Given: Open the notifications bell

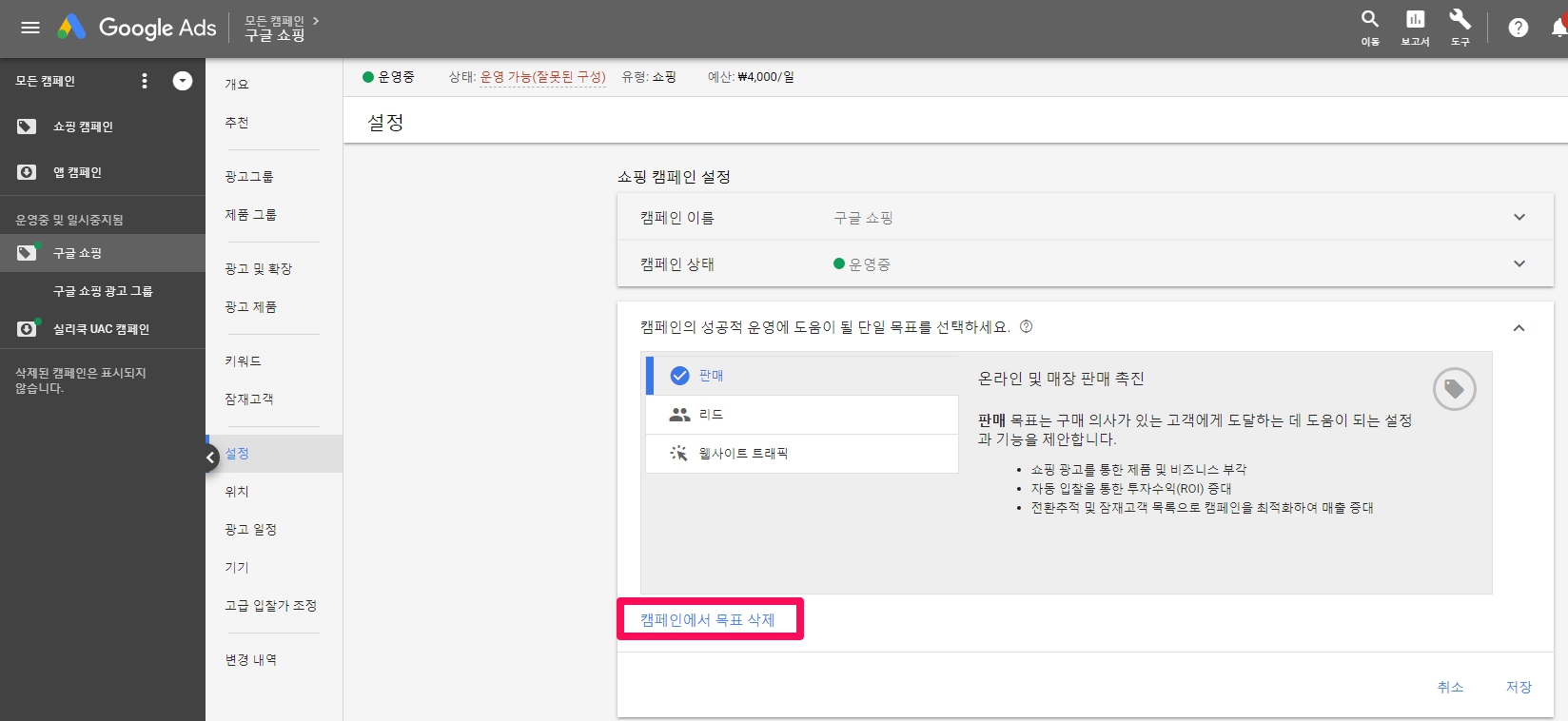Looking at the screenshot, I should click(x=1558, y=28).
